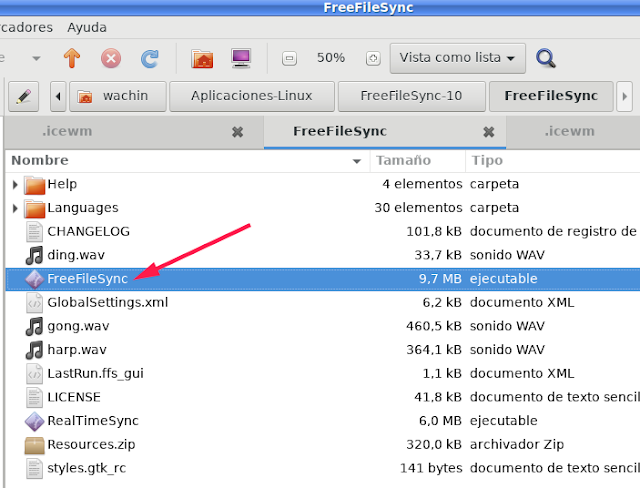This screenshot has width=640, height=488.
Task: Close the FreeFileSync tab
Action: tap(489, 132)
